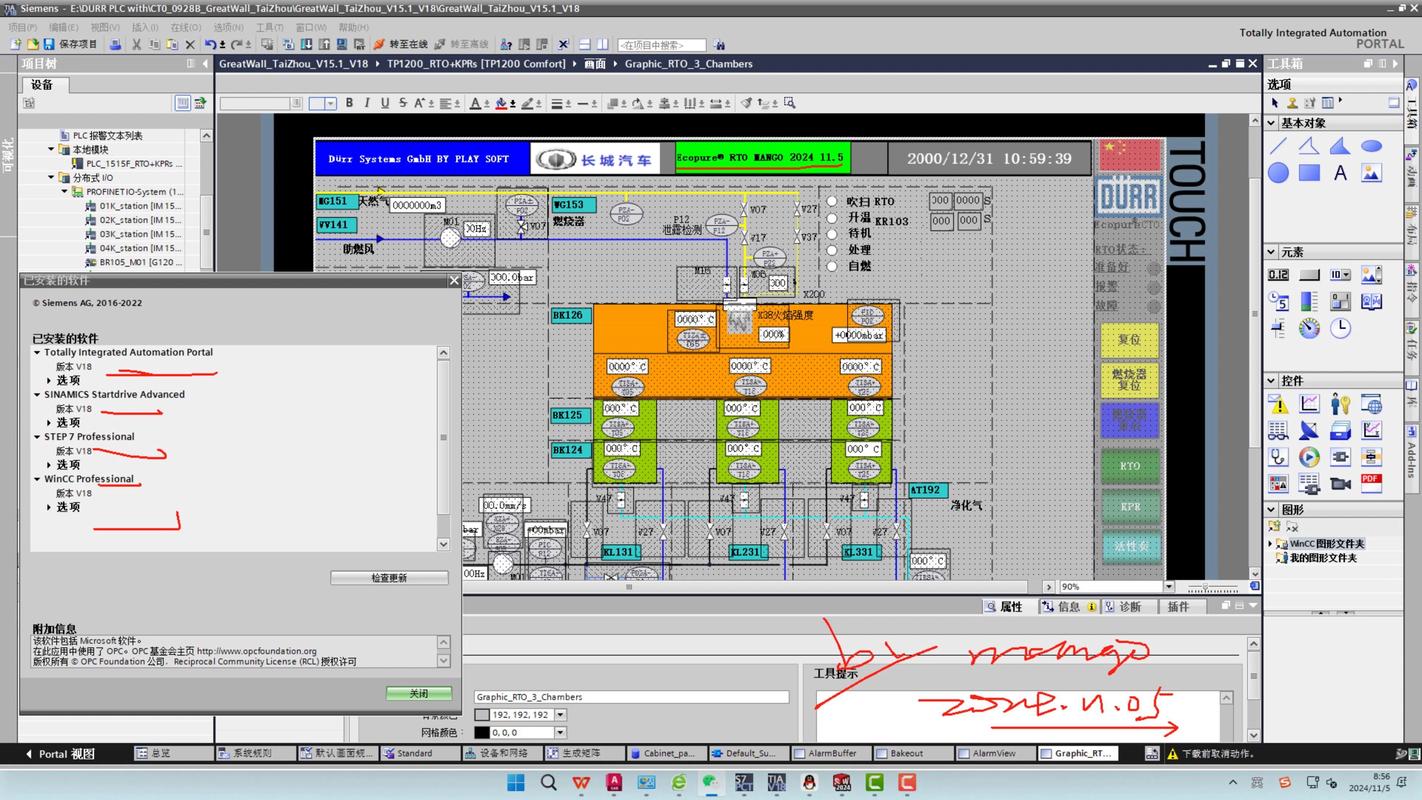Open the 编辑 menu
The image size is (1422, 800).
pos(63,27)
